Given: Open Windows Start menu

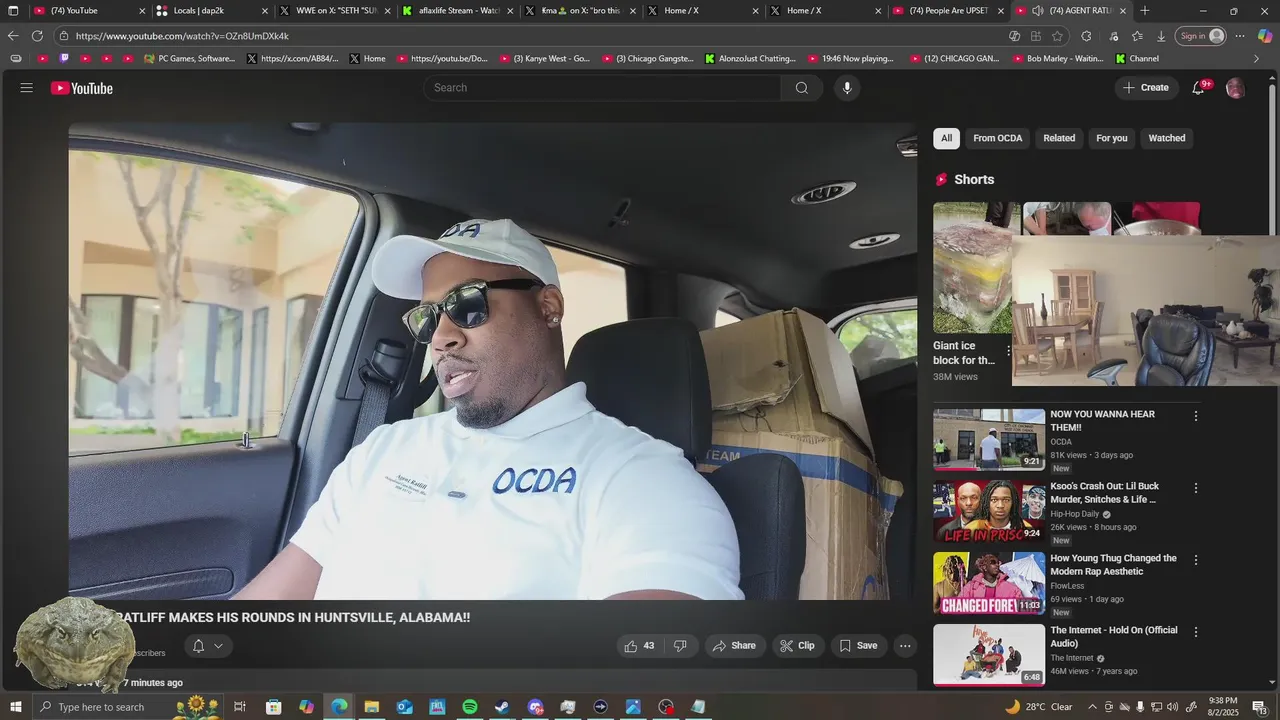Looking at the screenshot, I should (16, 707).
